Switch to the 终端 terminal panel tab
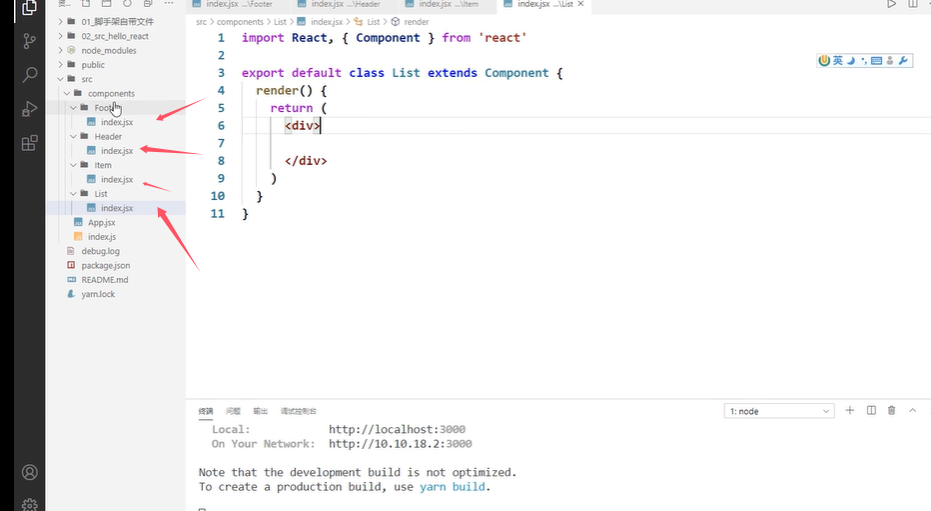 (206, 411)
